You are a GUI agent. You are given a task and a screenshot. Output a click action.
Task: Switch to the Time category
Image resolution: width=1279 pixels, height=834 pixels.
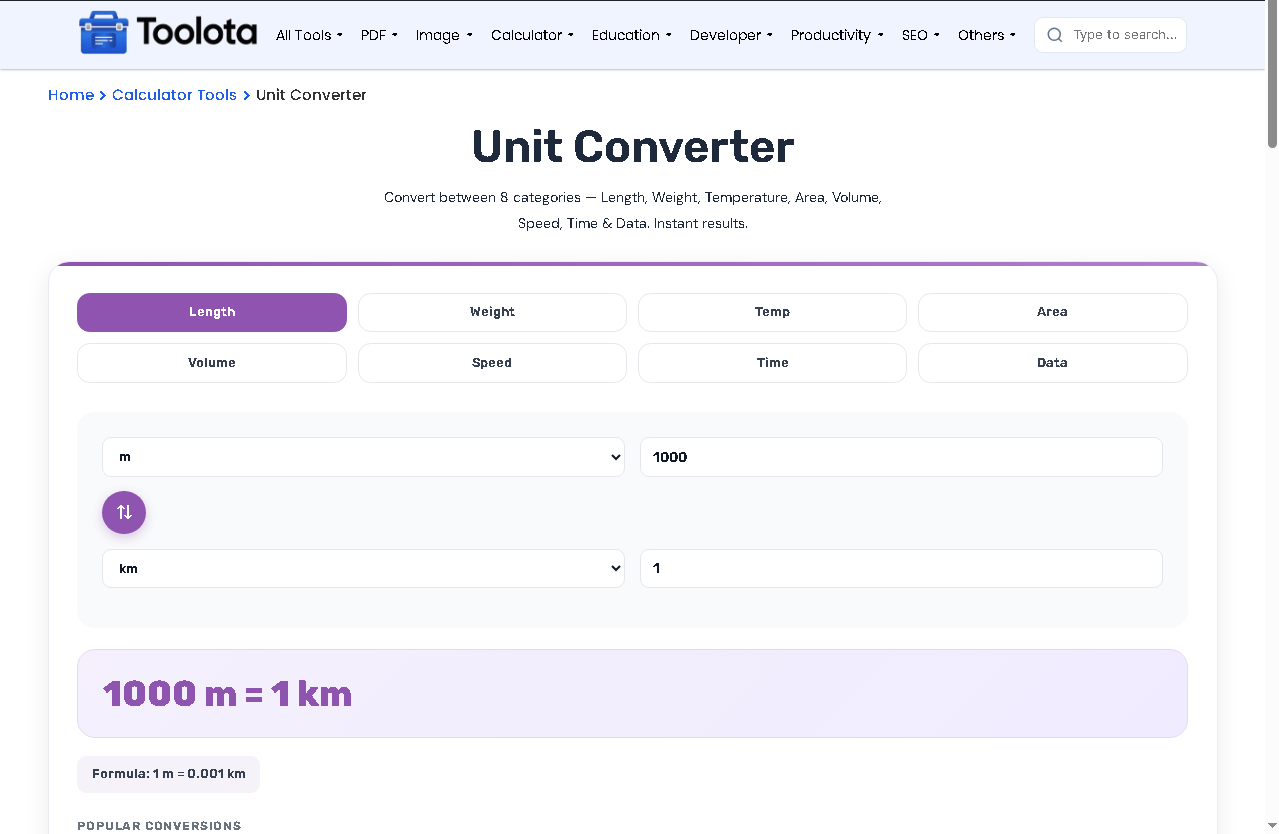point(772,363)
